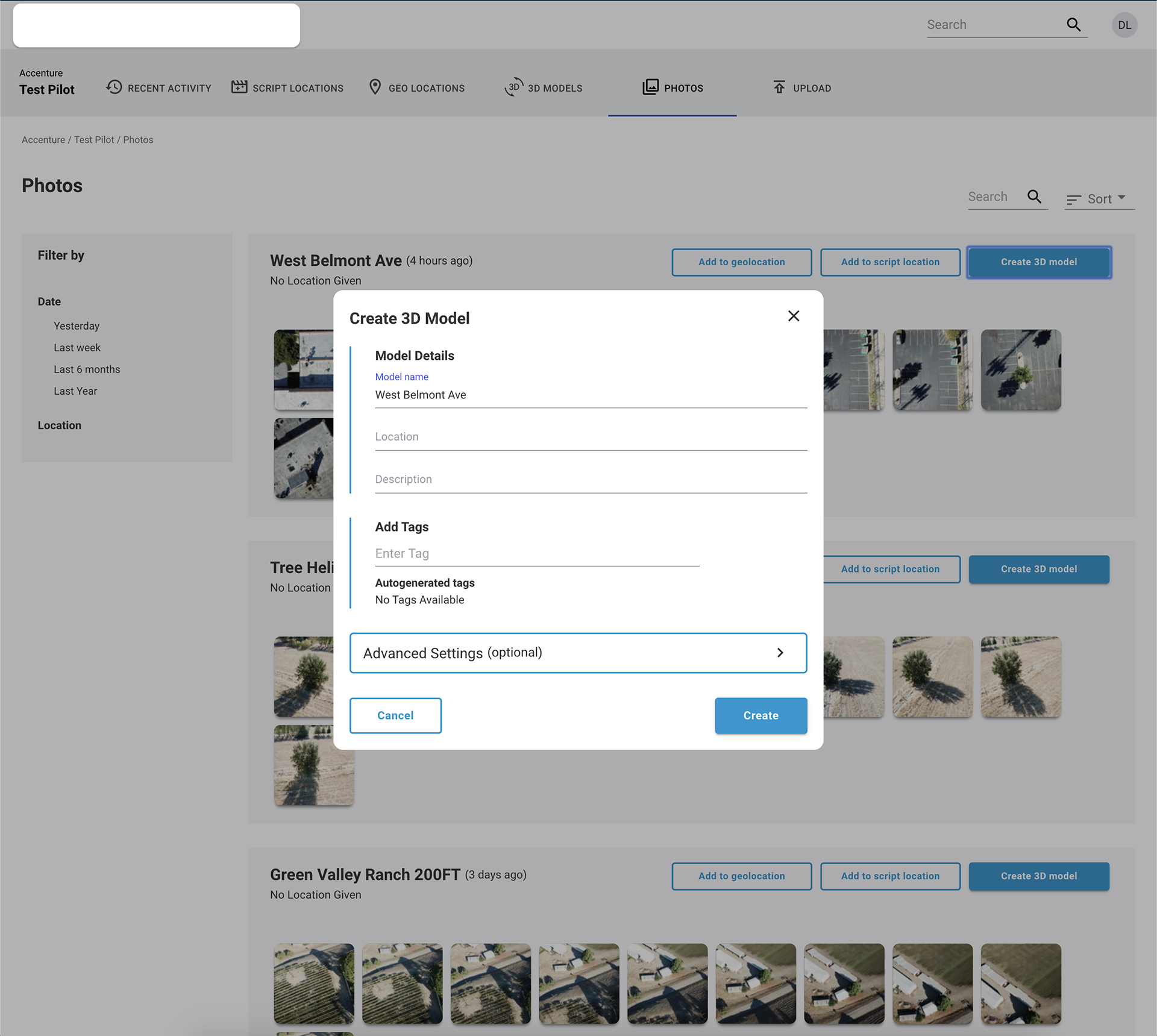
Task: Switch to the 3D Models tab
Action: click(x=544, y=87)
